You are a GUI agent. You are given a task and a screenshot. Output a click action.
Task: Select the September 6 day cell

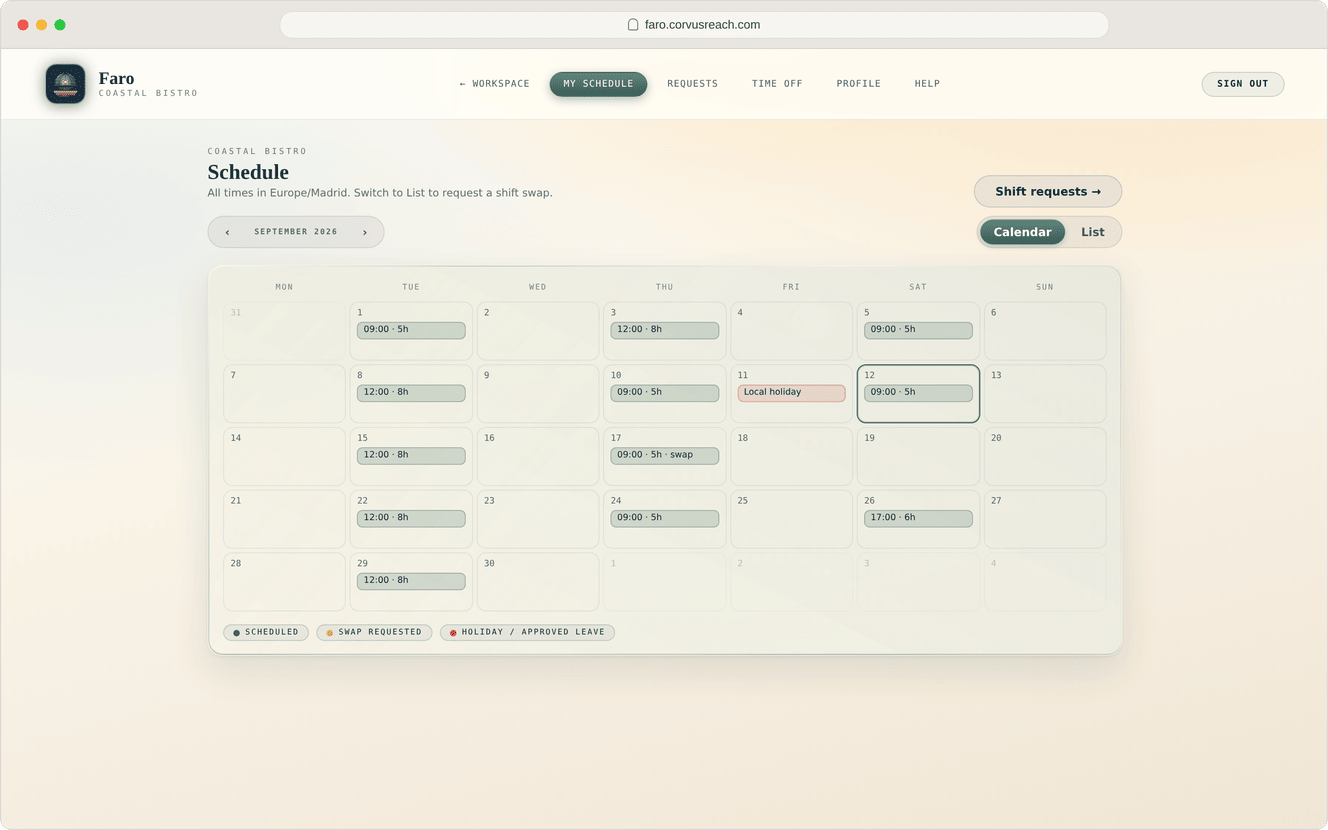click(x=1045, y=331)
